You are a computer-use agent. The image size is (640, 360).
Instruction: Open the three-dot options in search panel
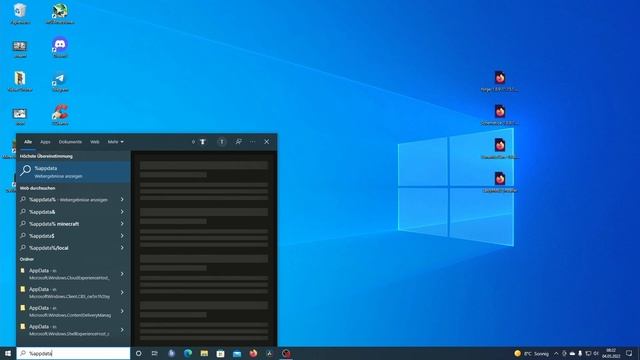[253, 142]
